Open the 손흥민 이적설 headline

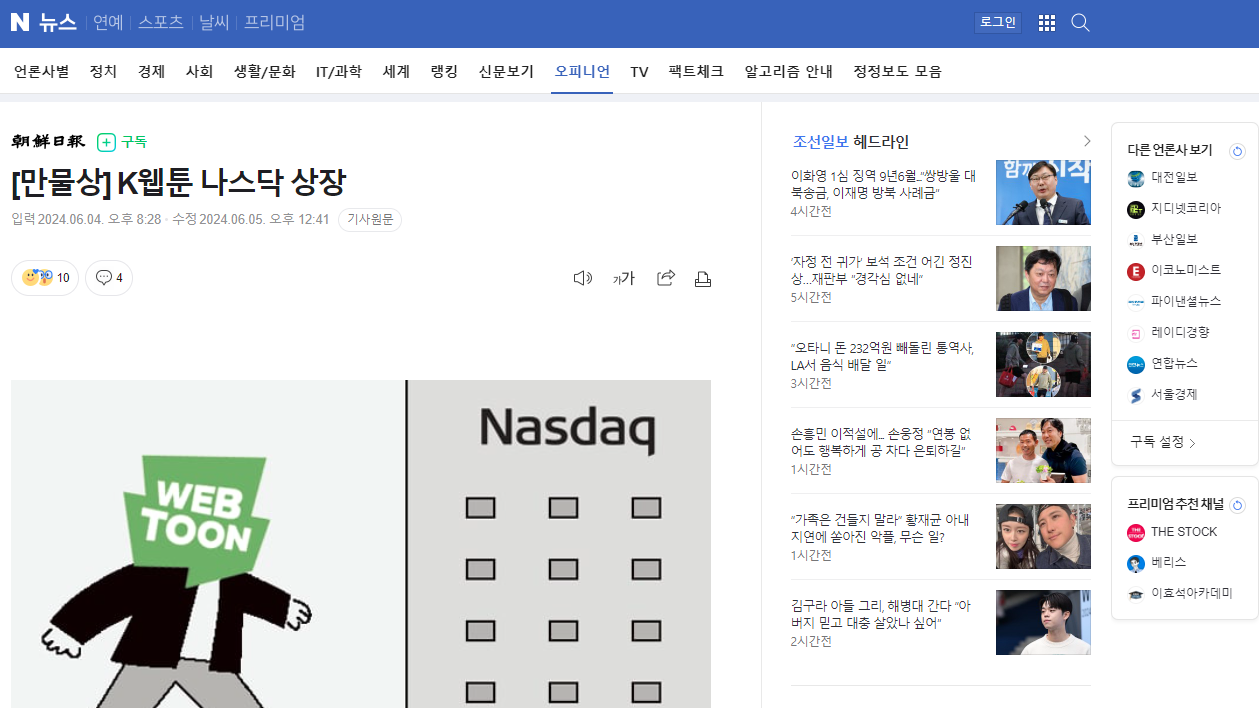click(x=881, y=442)
